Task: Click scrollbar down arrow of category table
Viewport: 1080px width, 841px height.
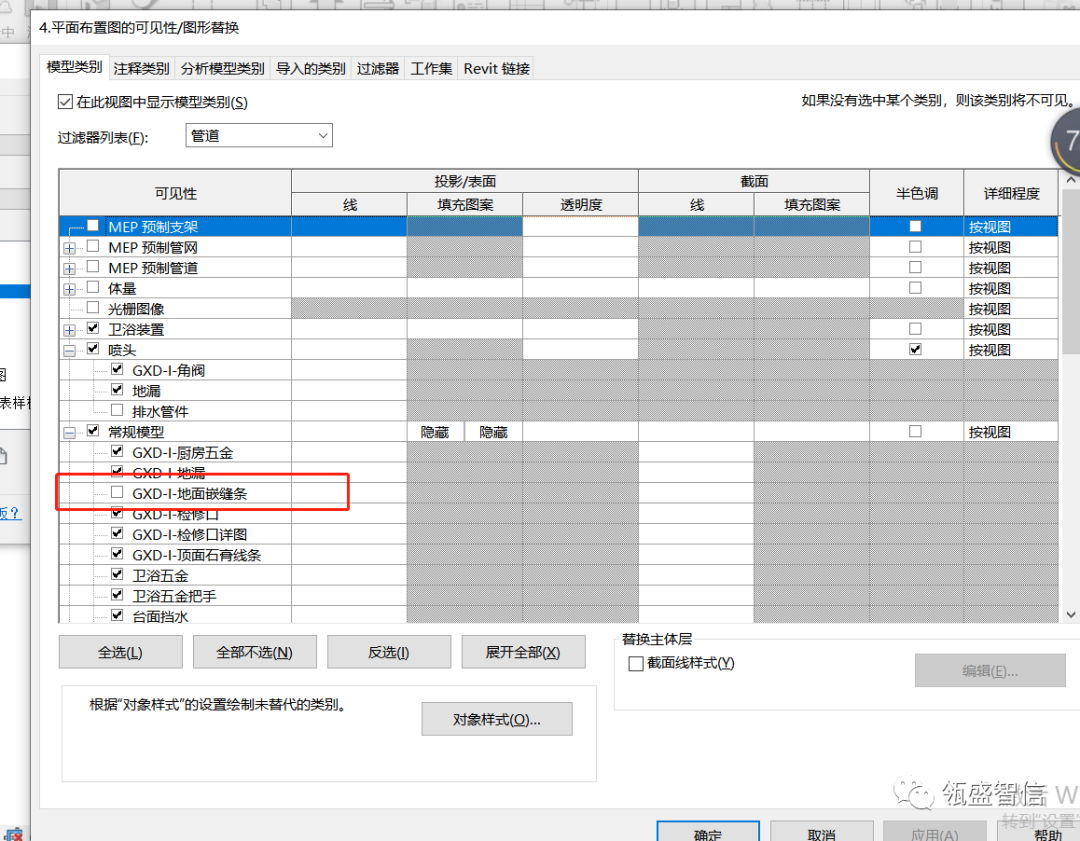Action: coord(1070,614)
